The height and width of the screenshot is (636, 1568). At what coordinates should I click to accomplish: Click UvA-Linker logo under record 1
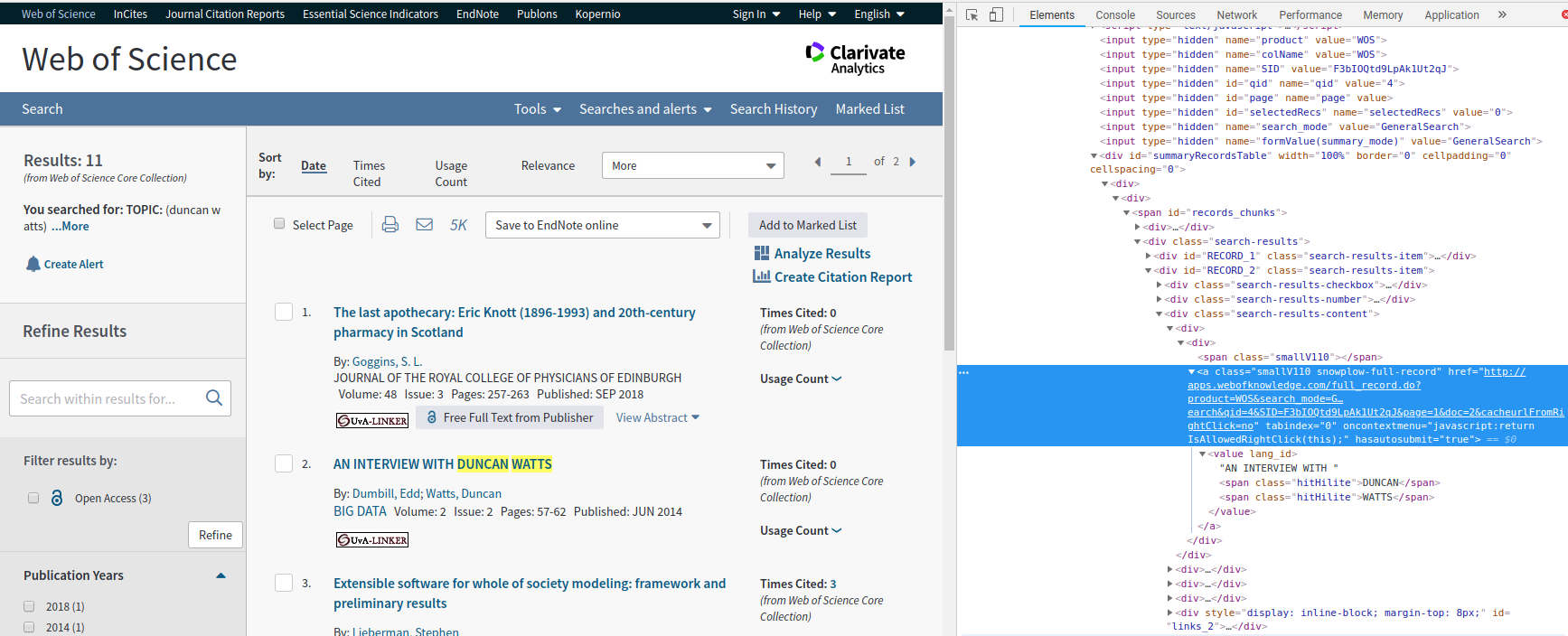pos(372,420)
